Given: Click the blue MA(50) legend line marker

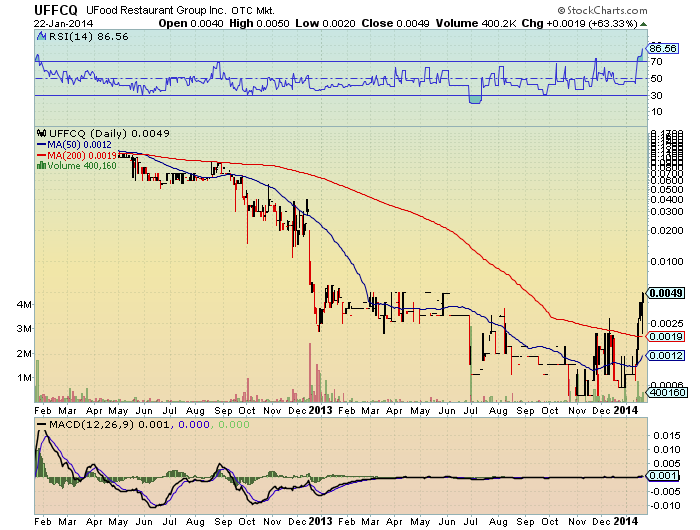Looking at the screenshot, I should click(x=42, y=145).
